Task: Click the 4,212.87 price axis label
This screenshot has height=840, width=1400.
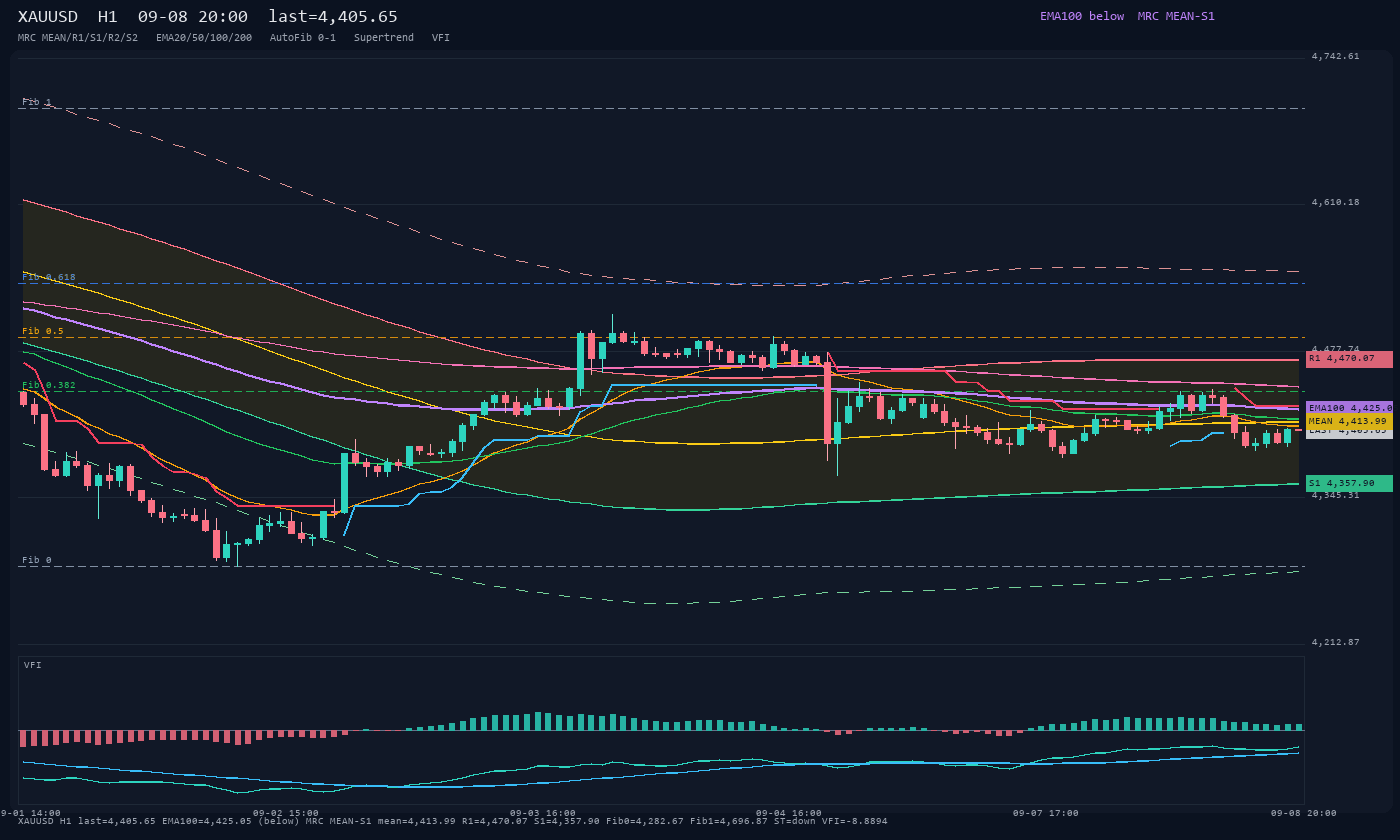Action: [x=1335, y=642]
